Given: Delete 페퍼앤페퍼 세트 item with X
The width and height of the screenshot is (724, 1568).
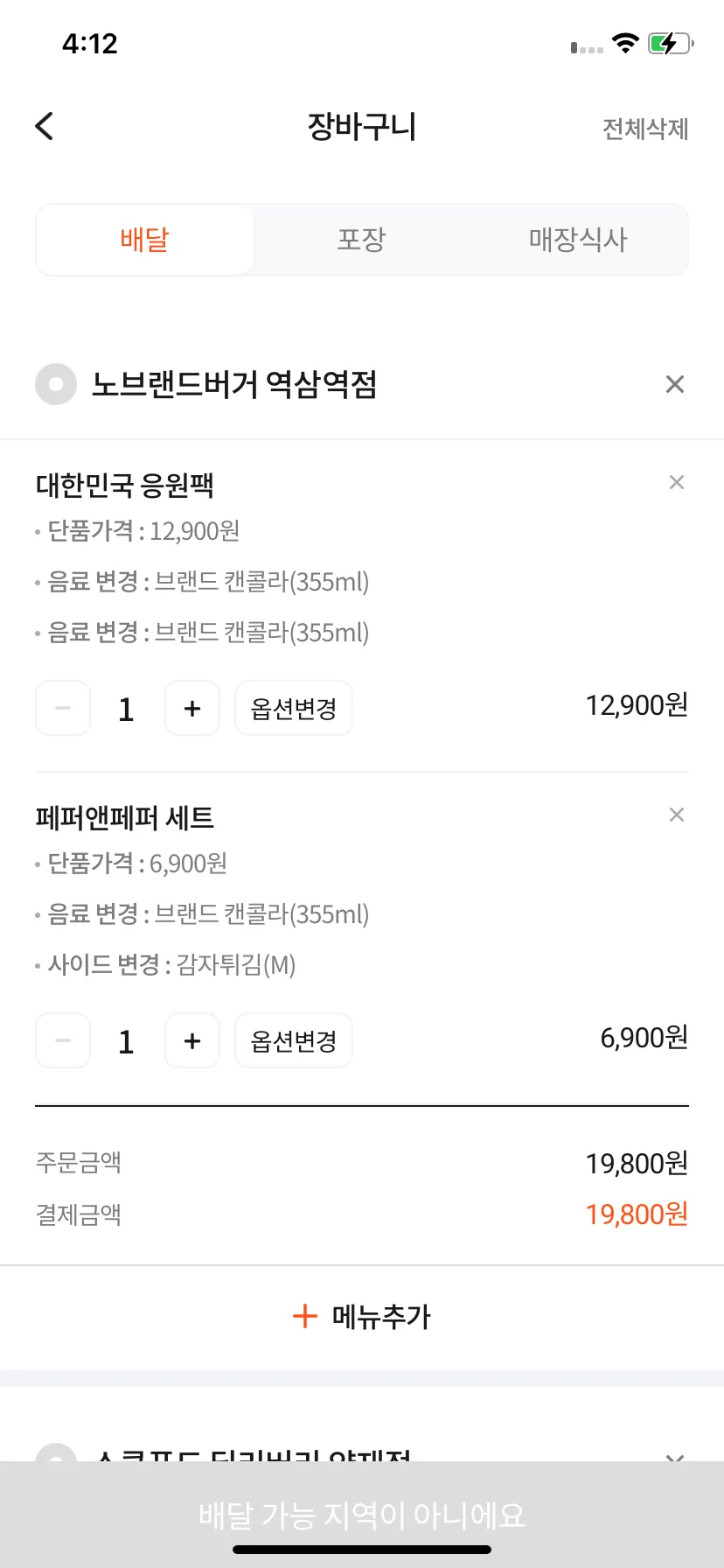Looking at the screenshot, I should pyautogui.click(x=676, y=815).
